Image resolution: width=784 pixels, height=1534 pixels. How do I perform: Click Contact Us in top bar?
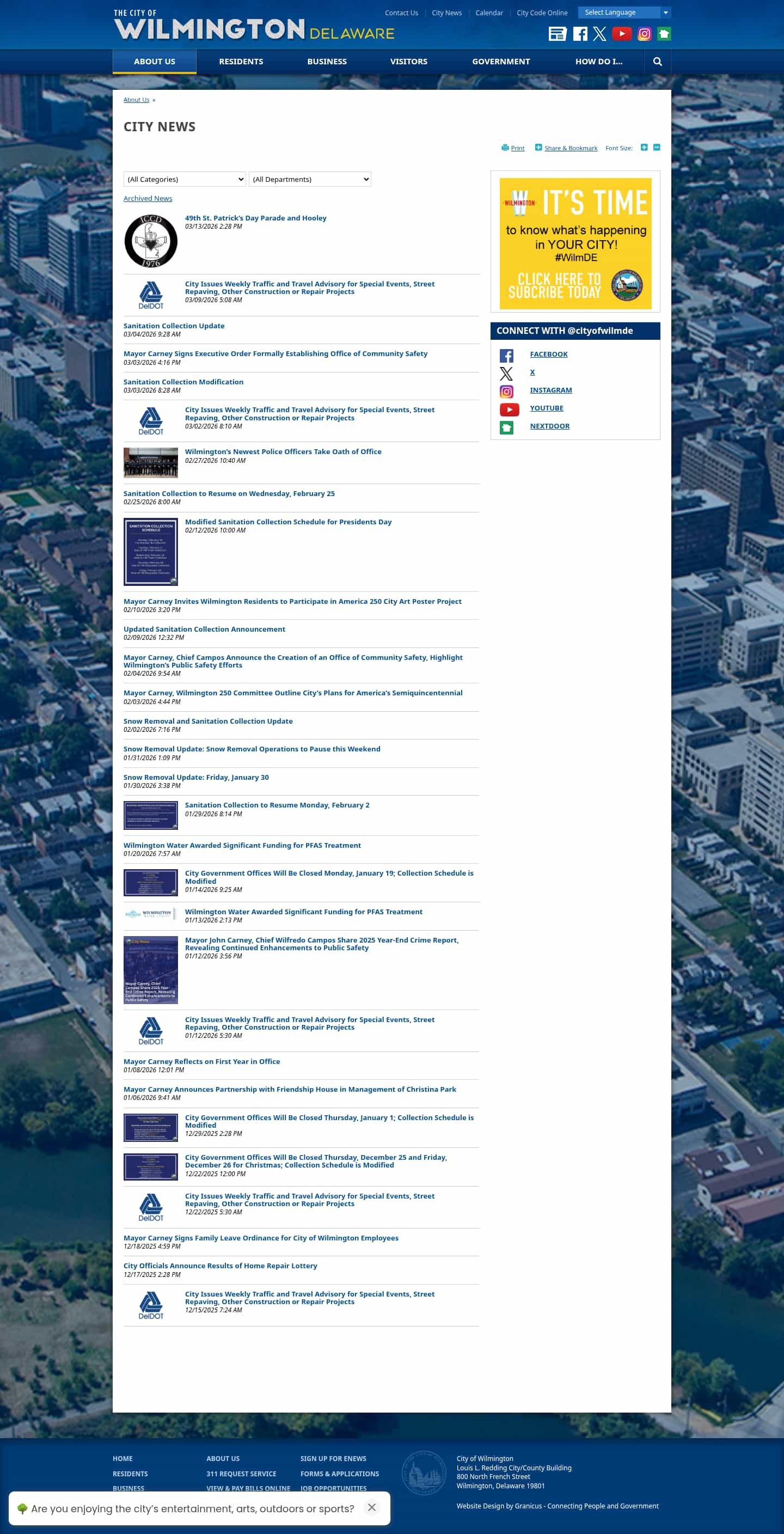click(401, 13)
